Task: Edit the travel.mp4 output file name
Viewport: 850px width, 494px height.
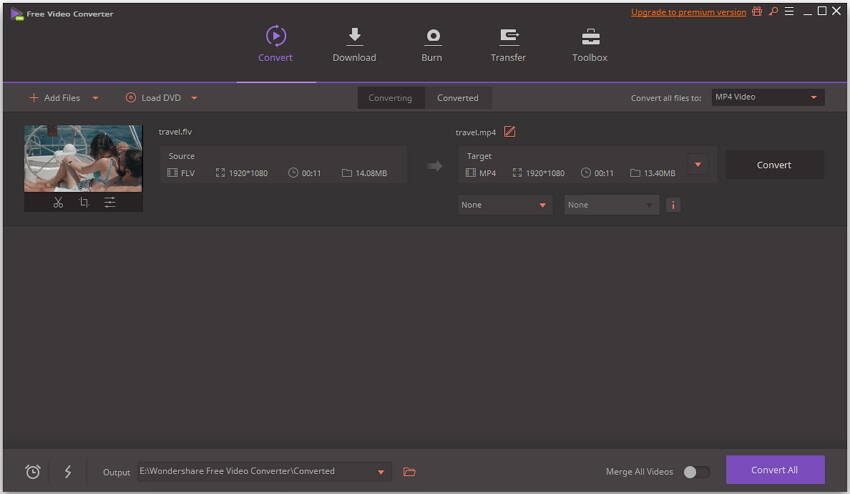Action: tap(510, 132)
